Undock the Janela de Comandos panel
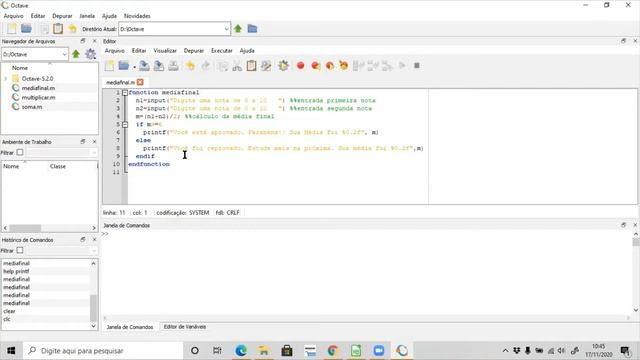The height and width of the screenshot is (360, 640). click(x=623, y=225)
